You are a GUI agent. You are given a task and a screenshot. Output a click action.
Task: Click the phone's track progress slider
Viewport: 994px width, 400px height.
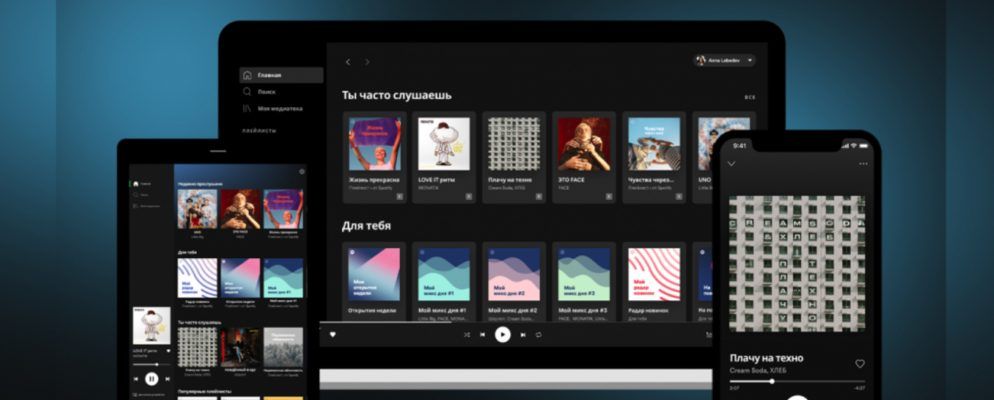pos(797,381)
